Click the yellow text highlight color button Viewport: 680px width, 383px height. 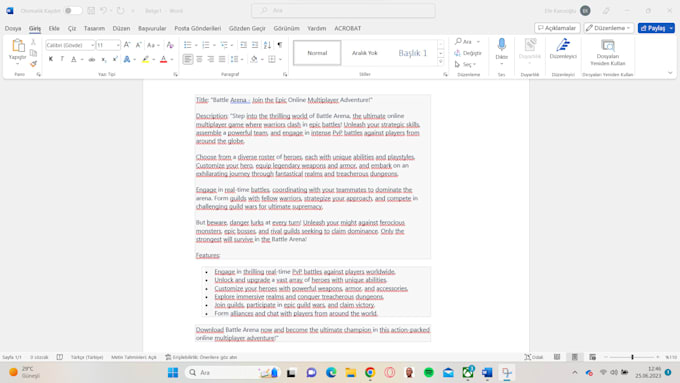point(145,59)
